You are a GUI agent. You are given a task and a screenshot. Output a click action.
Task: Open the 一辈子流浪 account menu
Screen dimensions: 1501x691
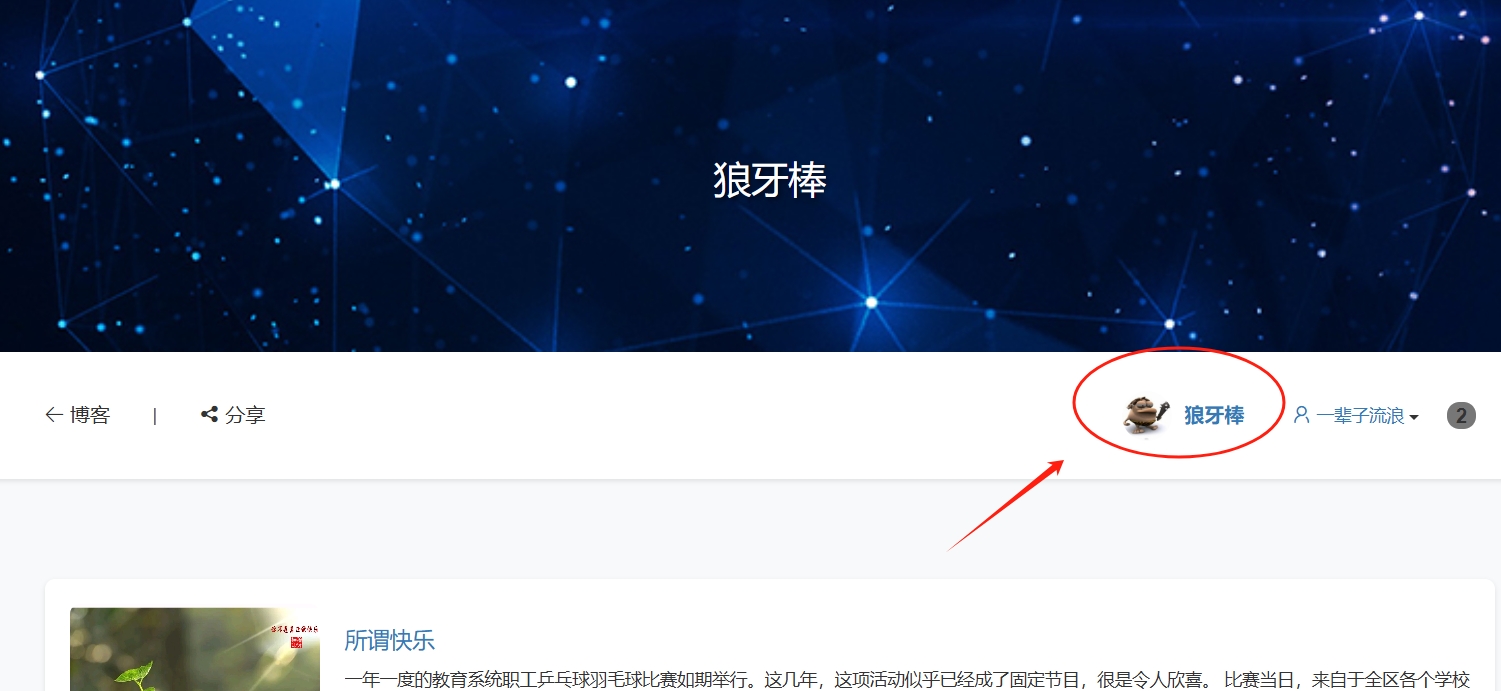click(1356, 415)
